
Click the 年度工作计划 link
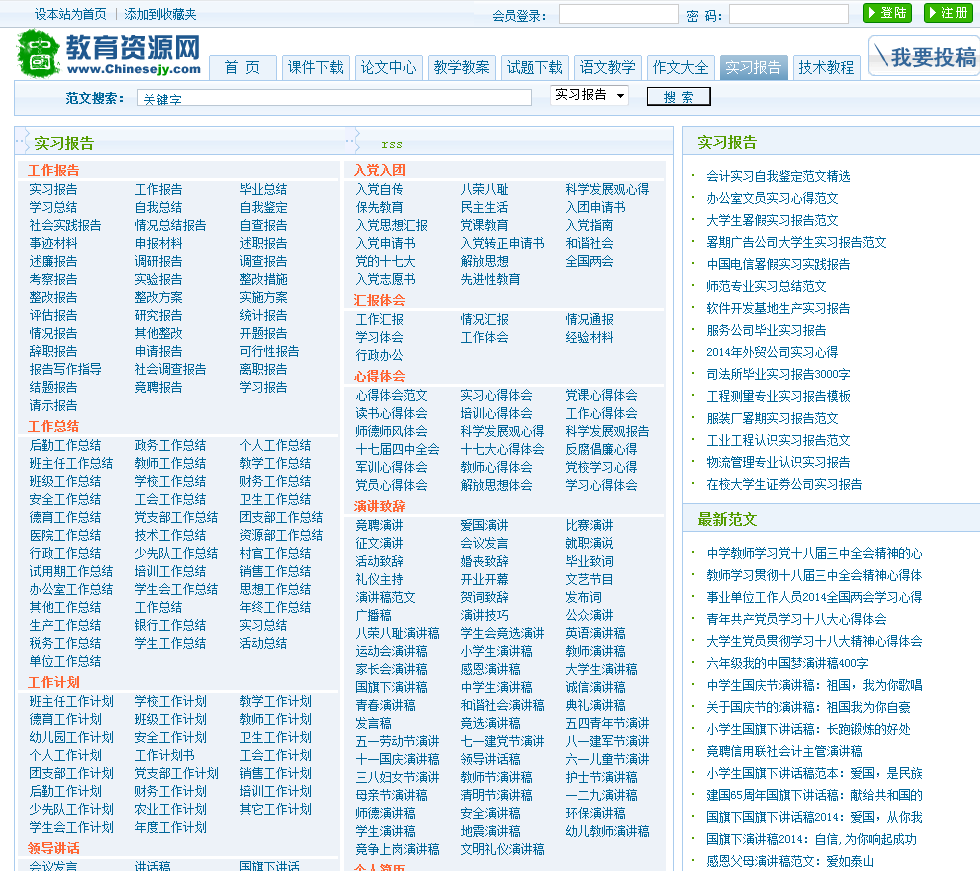[x=170, y=828]
